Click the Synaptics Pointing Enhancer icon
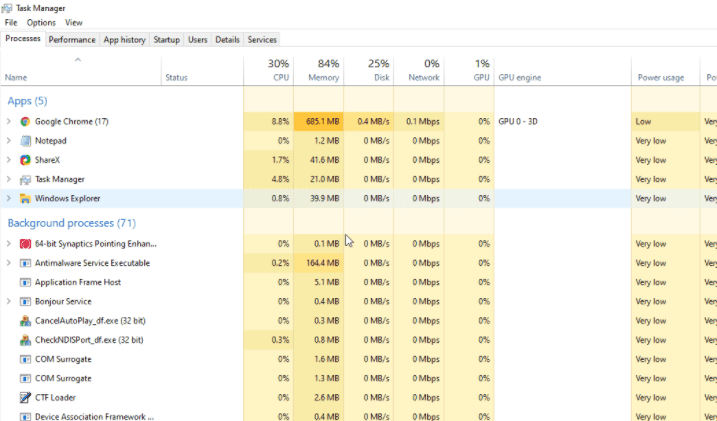717x421 pixels. (x=25, y=244)
